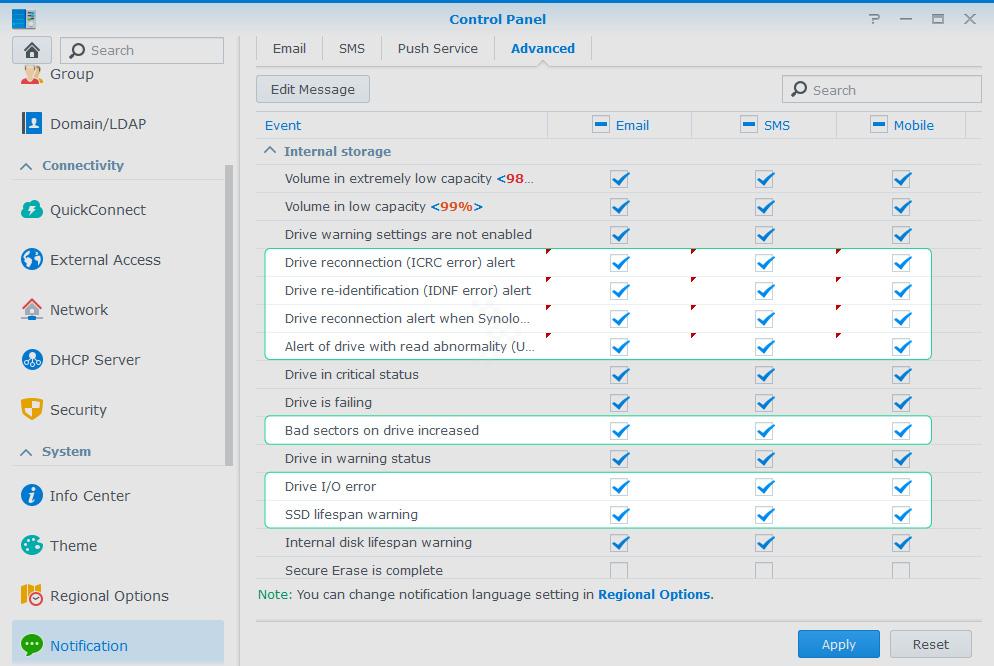Collapse the Internal storage section
Image resolution: width=994 pixels, height=666 pixels.
tap(270, 151)
